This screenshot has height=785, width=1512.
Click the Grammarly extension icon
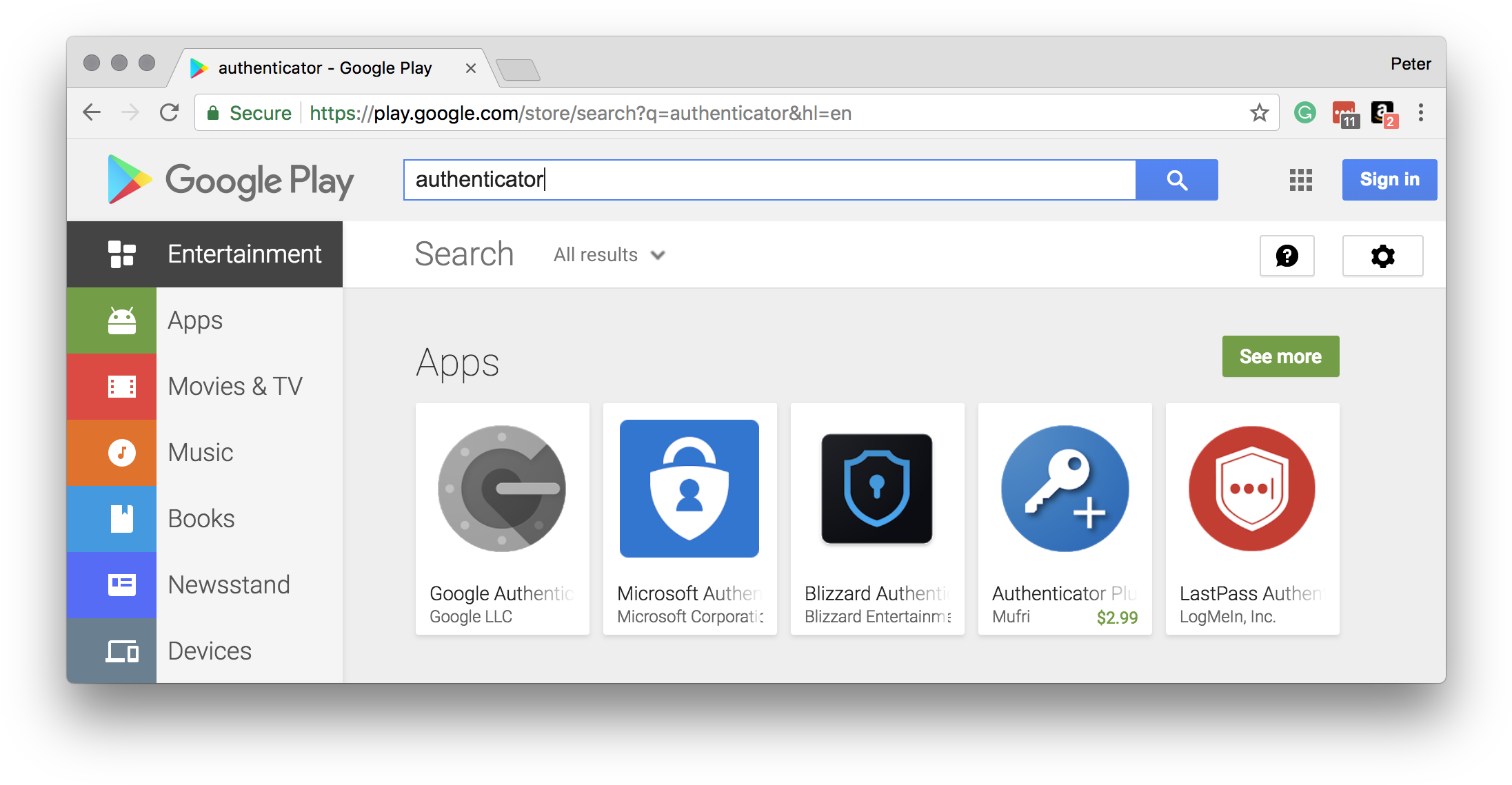pos(1304,112)
